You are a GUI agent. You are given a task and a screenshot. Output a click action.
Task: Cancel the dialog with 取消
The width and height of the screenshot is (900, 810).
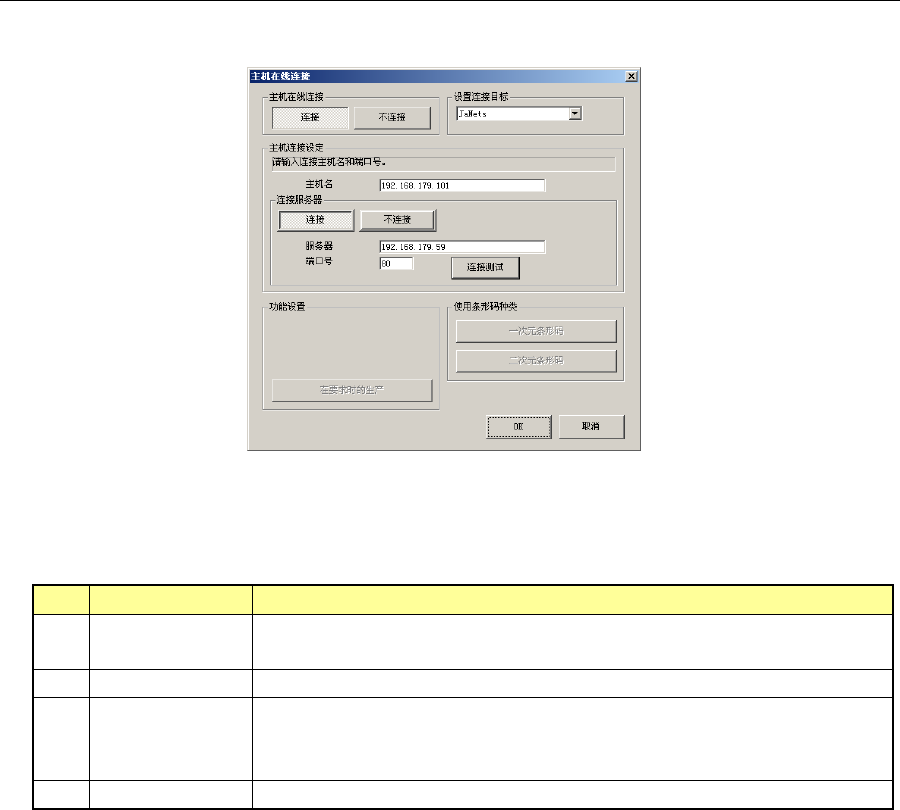[591, 427]
